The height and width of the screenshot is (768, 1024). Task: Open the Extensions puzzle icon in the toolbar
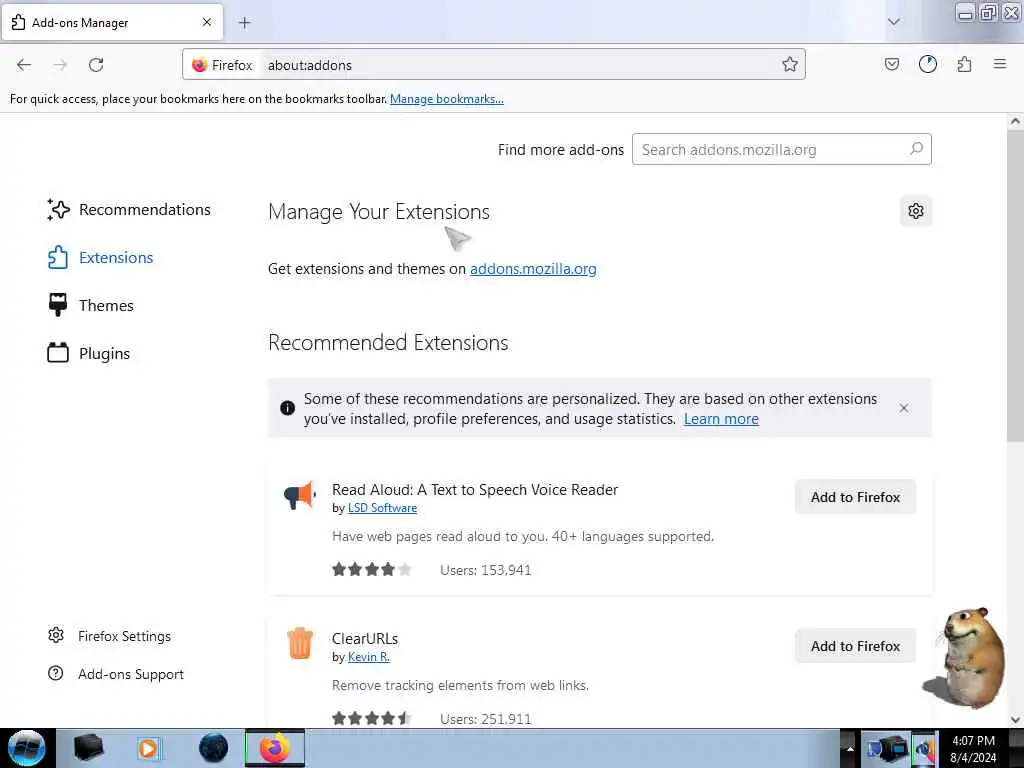click(x=964, y=64)
